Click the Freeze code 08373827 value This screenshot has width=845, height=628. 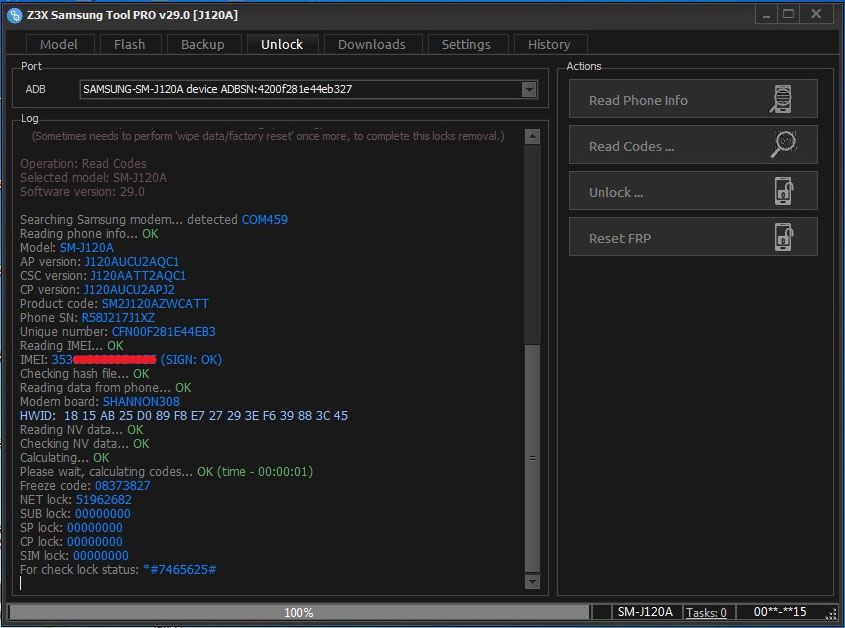click(x=123, y=486)
